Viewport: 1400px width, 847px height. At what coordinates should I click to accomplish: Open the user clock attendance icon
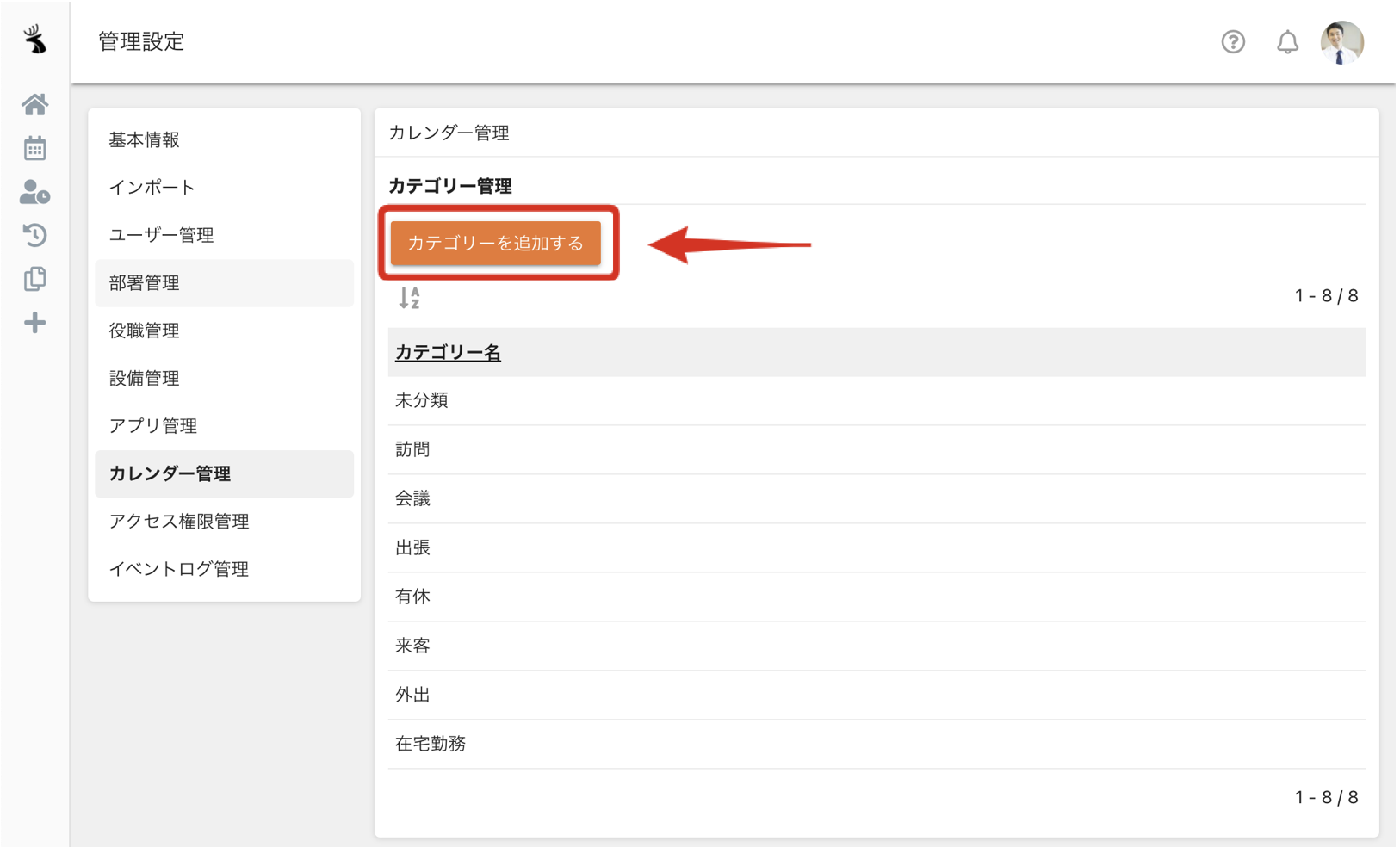coord(34,192)
